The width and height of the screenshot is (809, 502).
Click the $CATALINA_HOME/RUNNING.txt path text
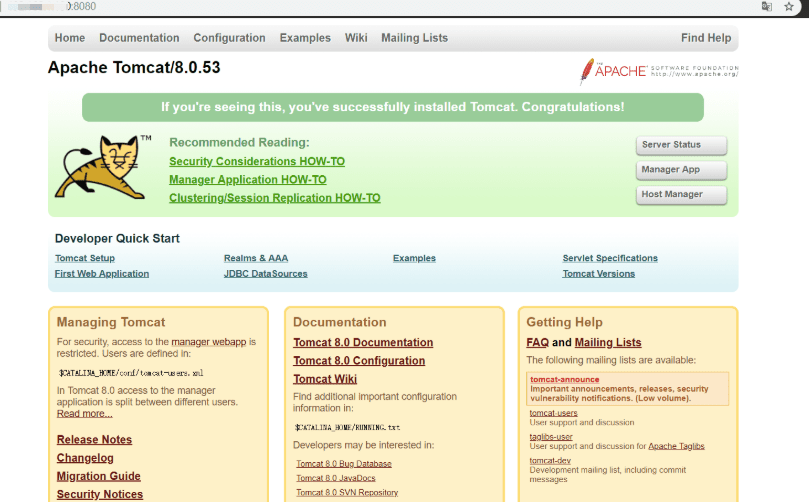pos(347,427)
